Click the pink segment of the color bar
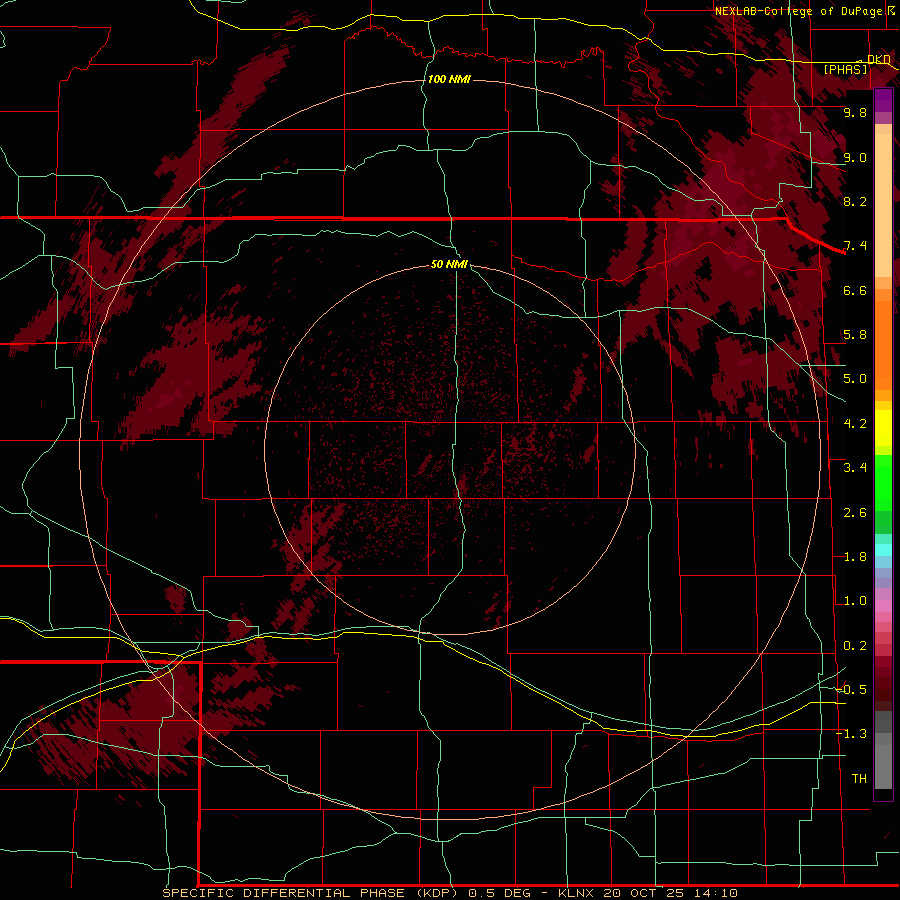Viewport: 900px width, 900px height. (x=883, y=606)
